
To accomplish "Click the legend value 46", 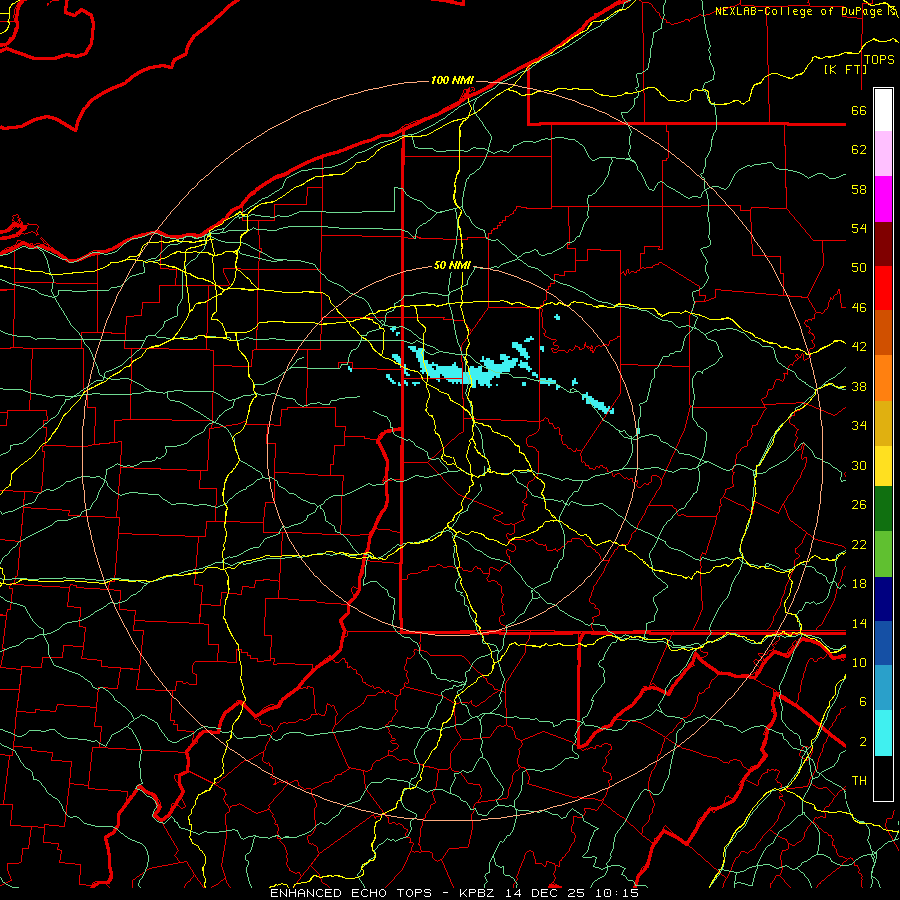I will pyautogui.click(x=859, y=307).
